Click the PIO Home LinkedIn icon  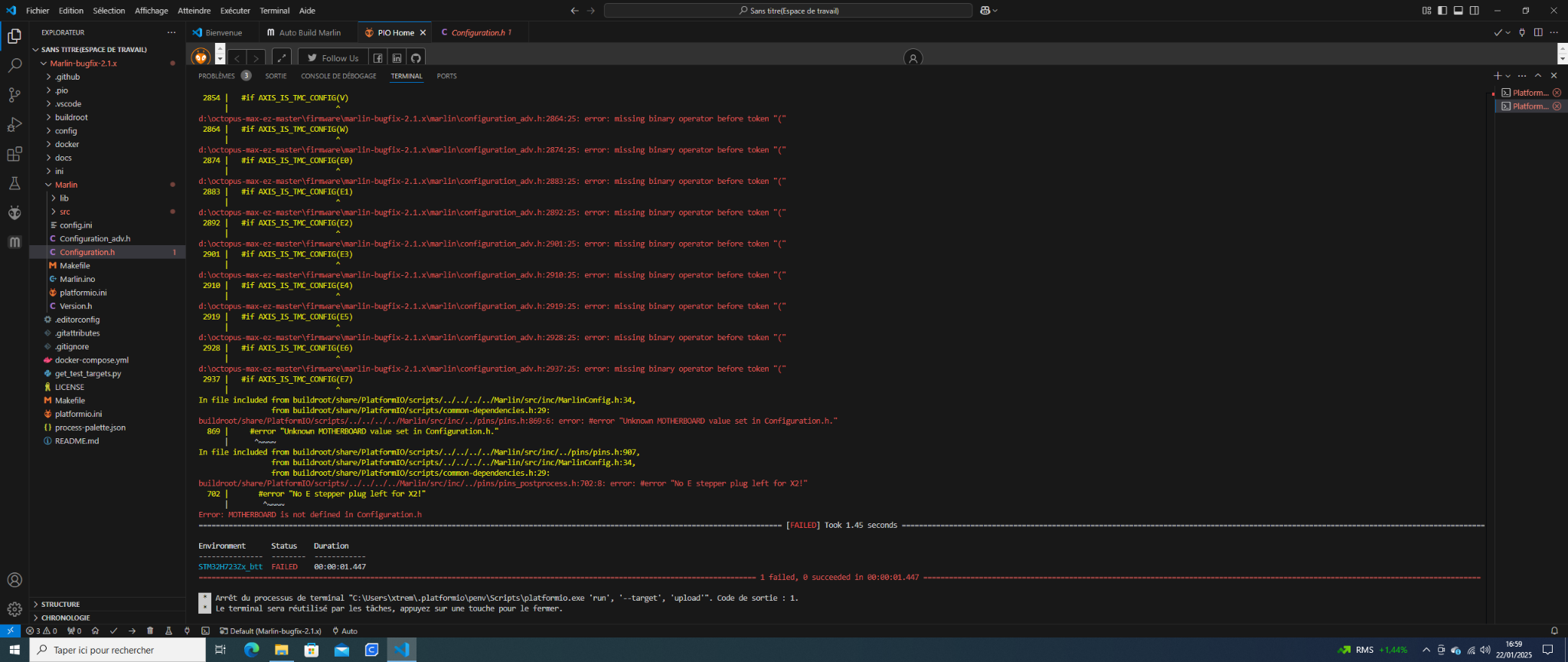point(397,58)
